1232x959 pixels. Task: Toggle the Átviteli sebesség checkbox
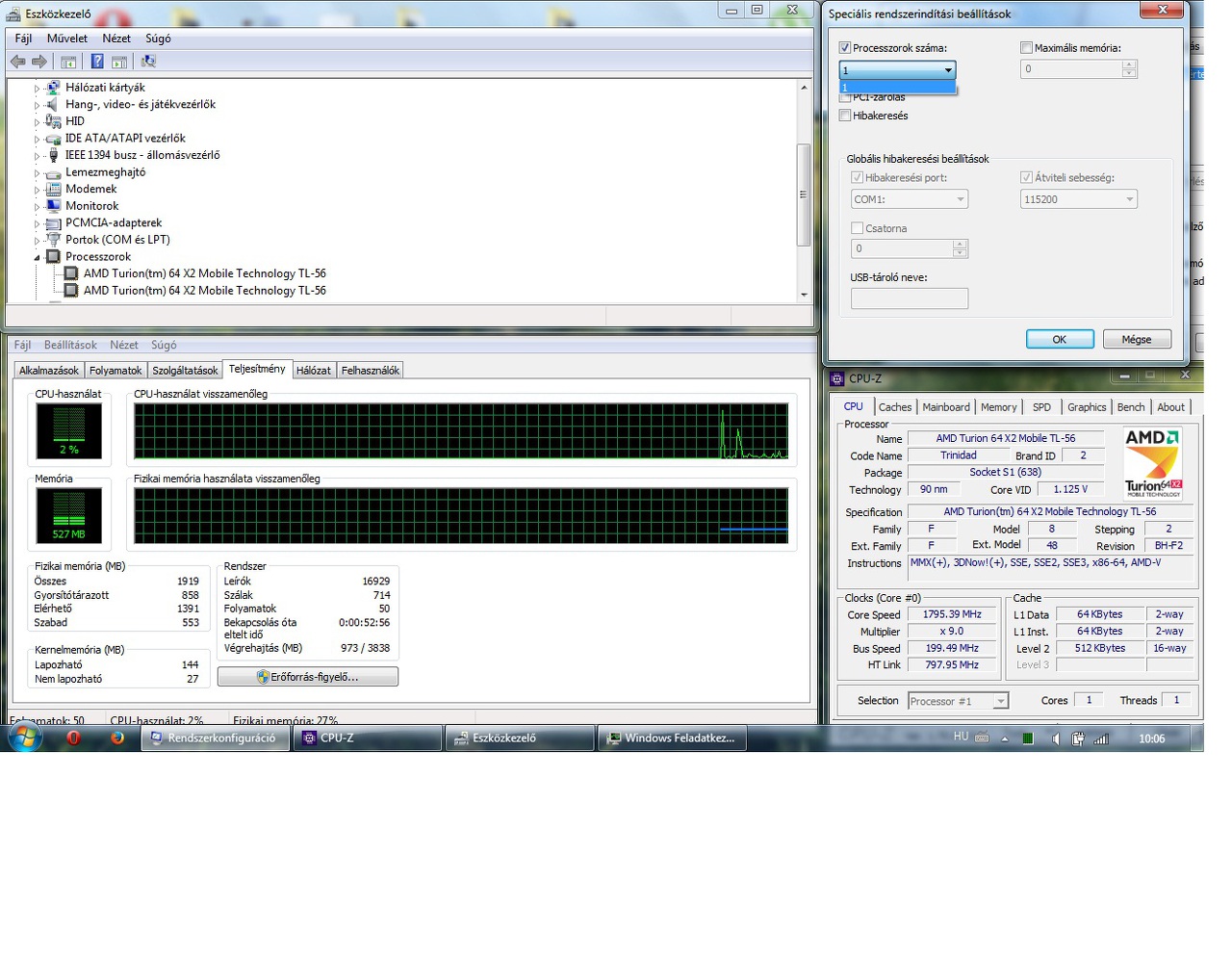(x=1026, y=178)
